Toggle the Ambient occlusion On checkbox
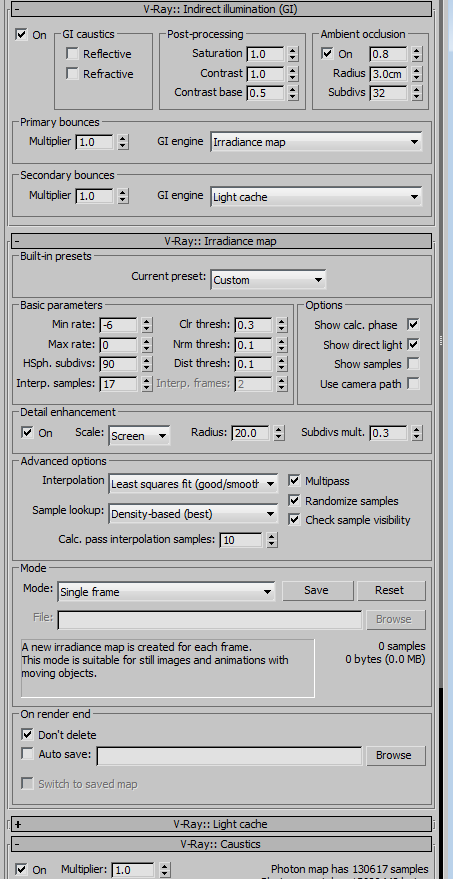The width and height of the screenshot is (453, 879). click(x=327, y=54)
